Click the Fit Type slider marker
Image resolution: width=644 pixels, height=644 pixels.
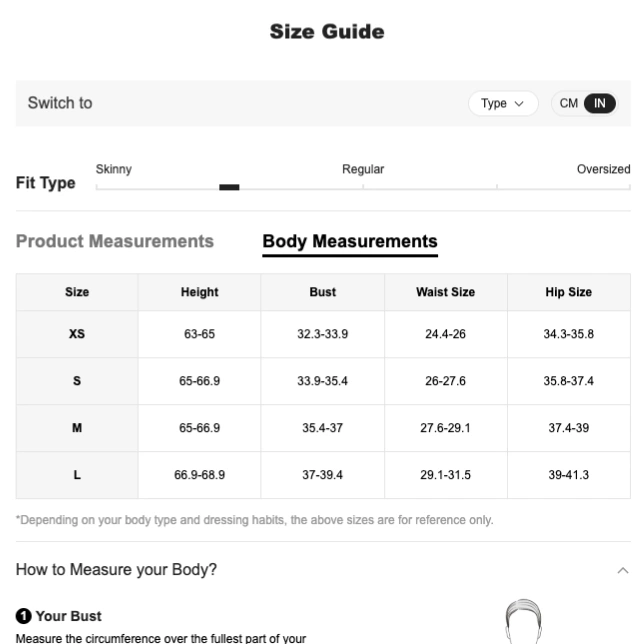(x=229, y=187)
